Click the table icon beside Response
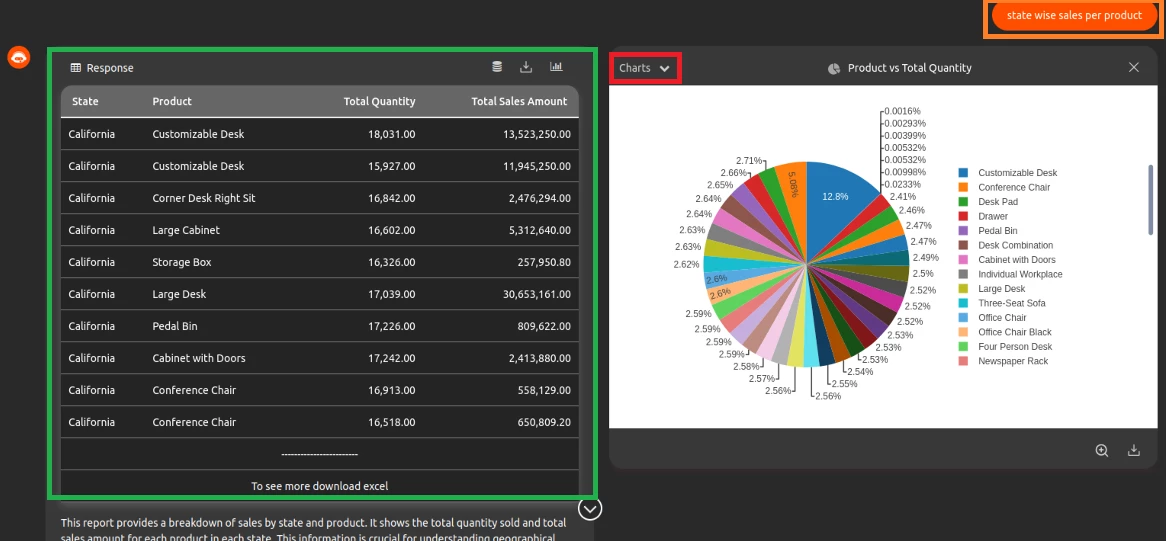Image resolution: width=1167 pixels, height=541 pixels. (x=76, y=68)
